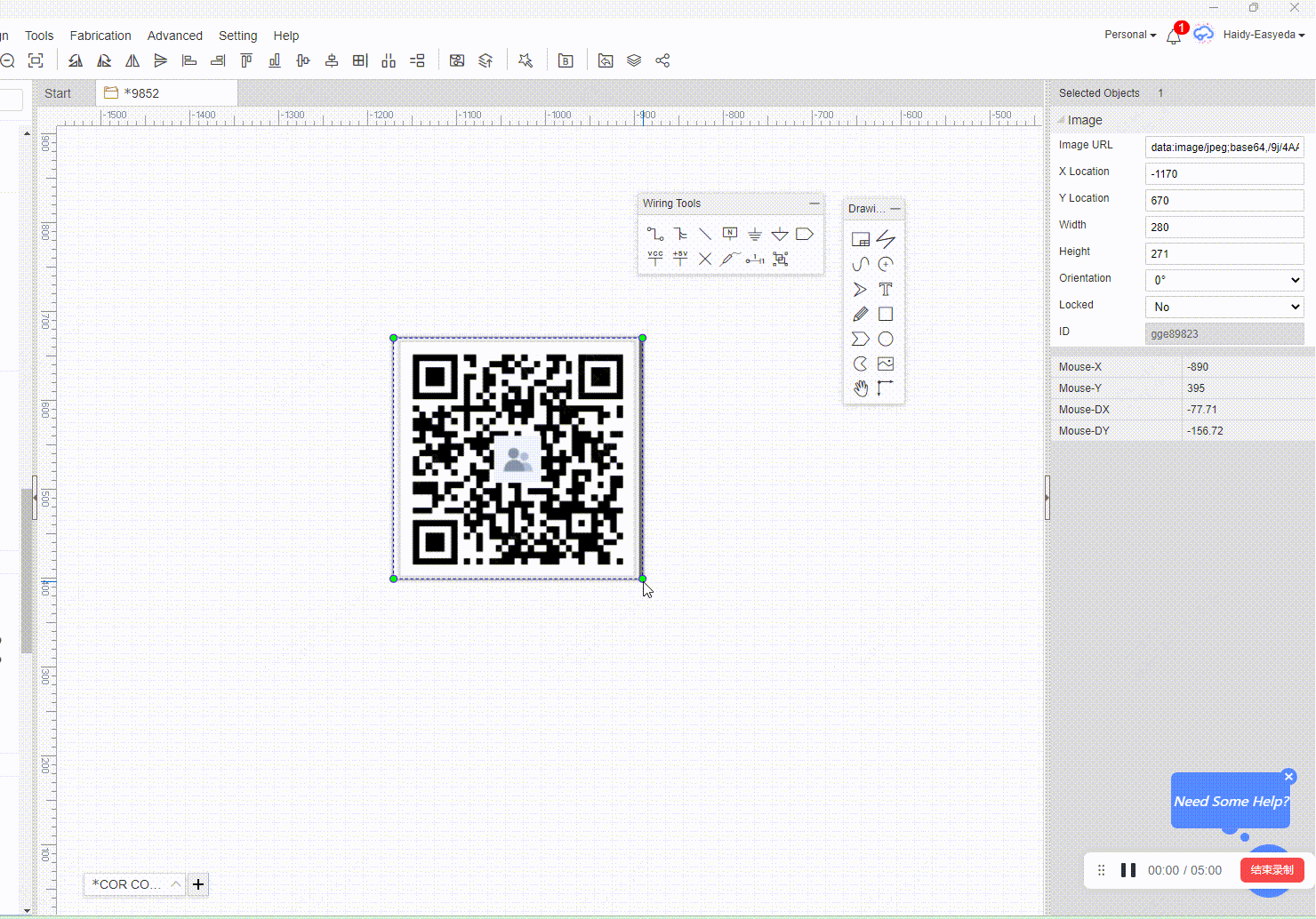The width and height of the screenshot is (1316, 919).
Task: Select the Net Label tool
Action: click(730, 235)
